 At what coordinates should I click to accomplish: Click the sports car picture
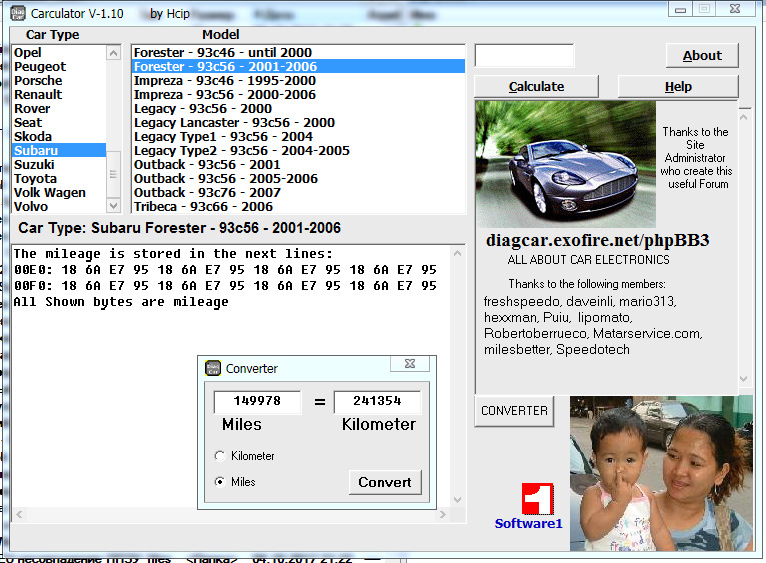pyautogui.click(x=566, y=164)
